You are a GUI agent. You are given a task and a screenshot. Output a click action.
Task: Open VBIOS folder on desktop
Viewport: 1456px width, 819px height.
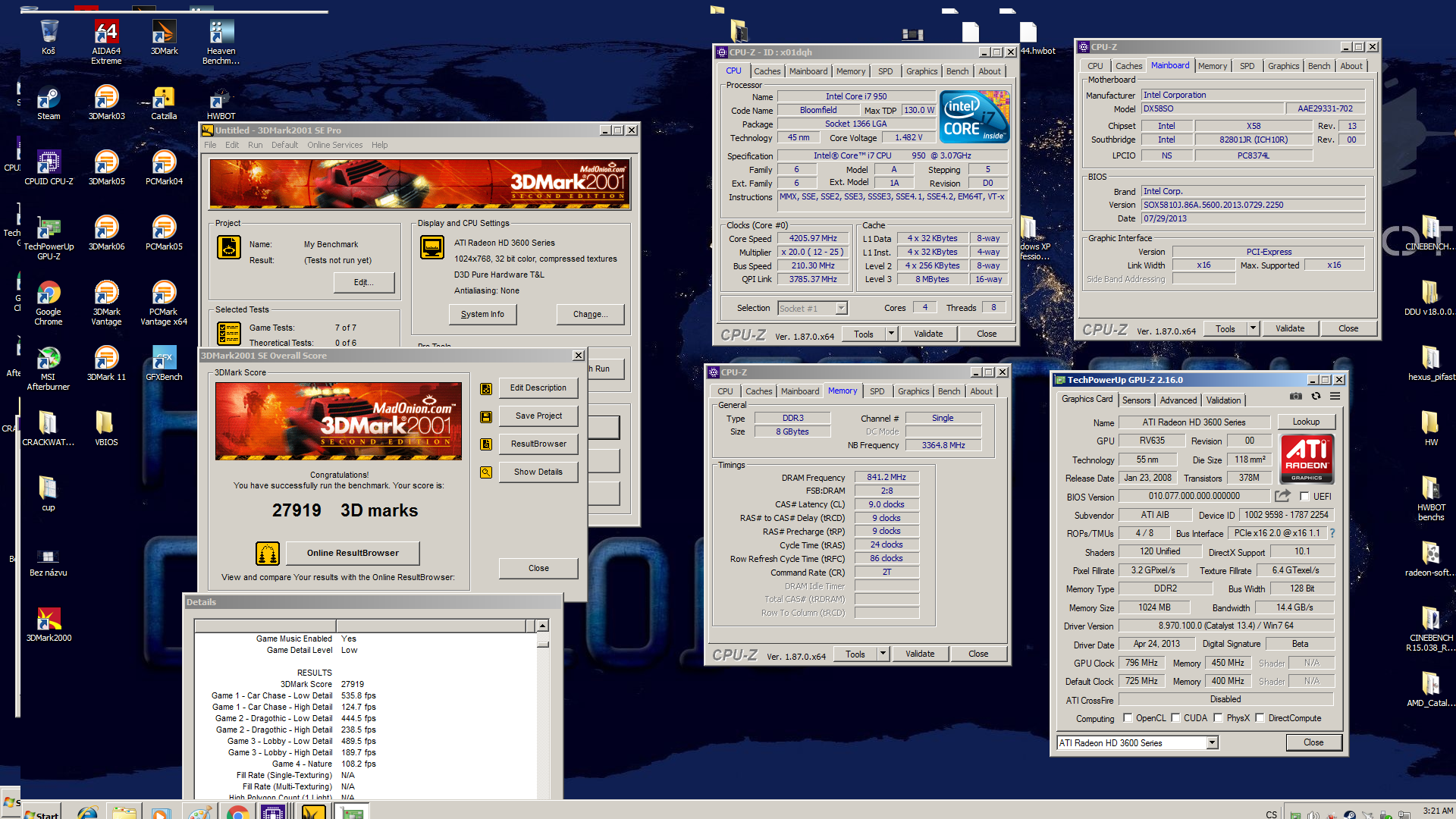(106, 428)
